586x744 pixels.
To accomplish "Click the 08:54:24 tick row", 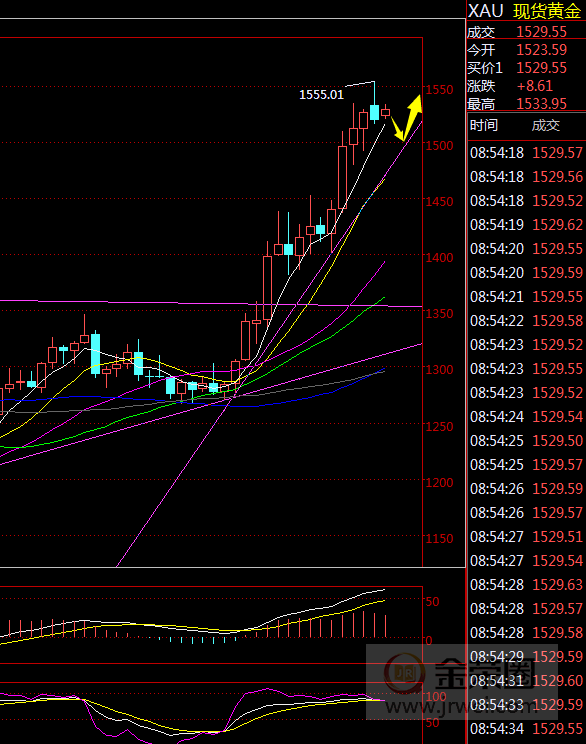I will pos(526,417).
